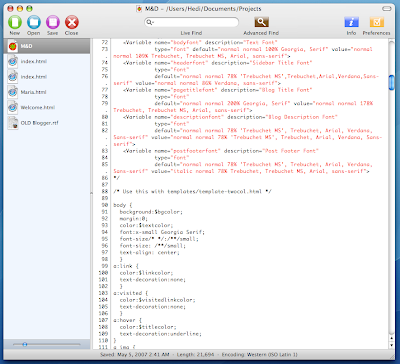Open the Info panel icon
Screen dimensions: 400x364
(351, 22)
